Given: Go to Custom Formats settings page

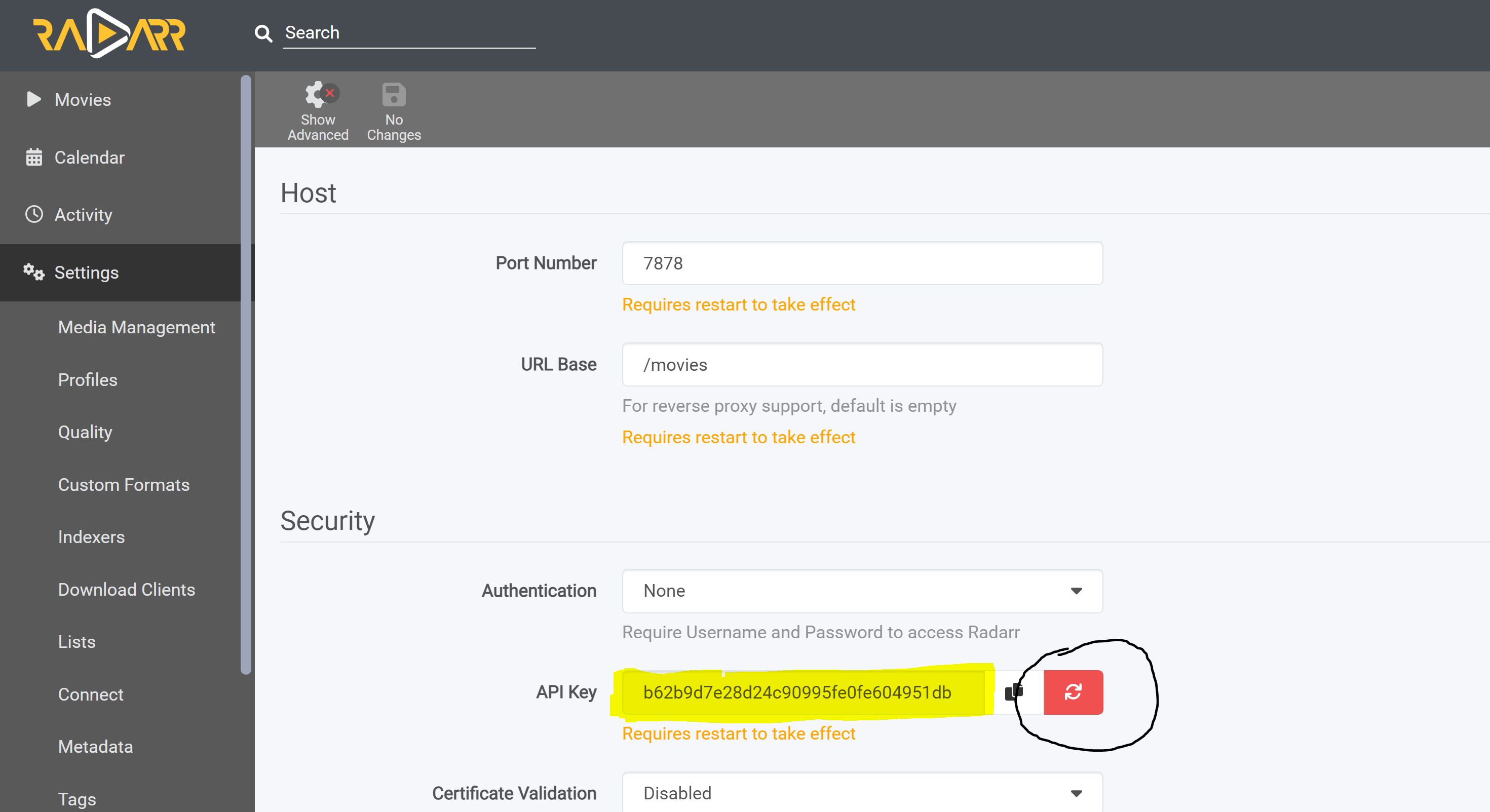Looking at the screenshot, I should coord(124,485).
